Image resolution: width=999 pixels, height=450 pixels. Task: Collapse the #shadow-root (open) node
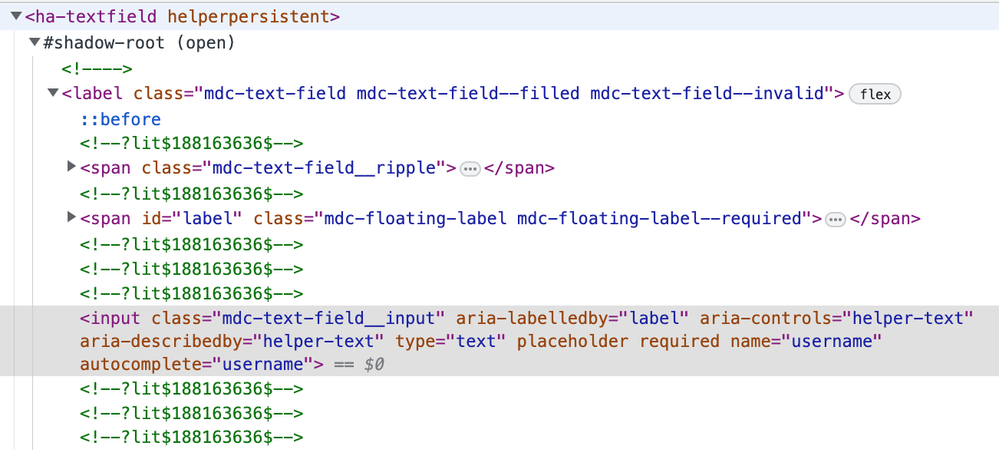pos(35,43)
